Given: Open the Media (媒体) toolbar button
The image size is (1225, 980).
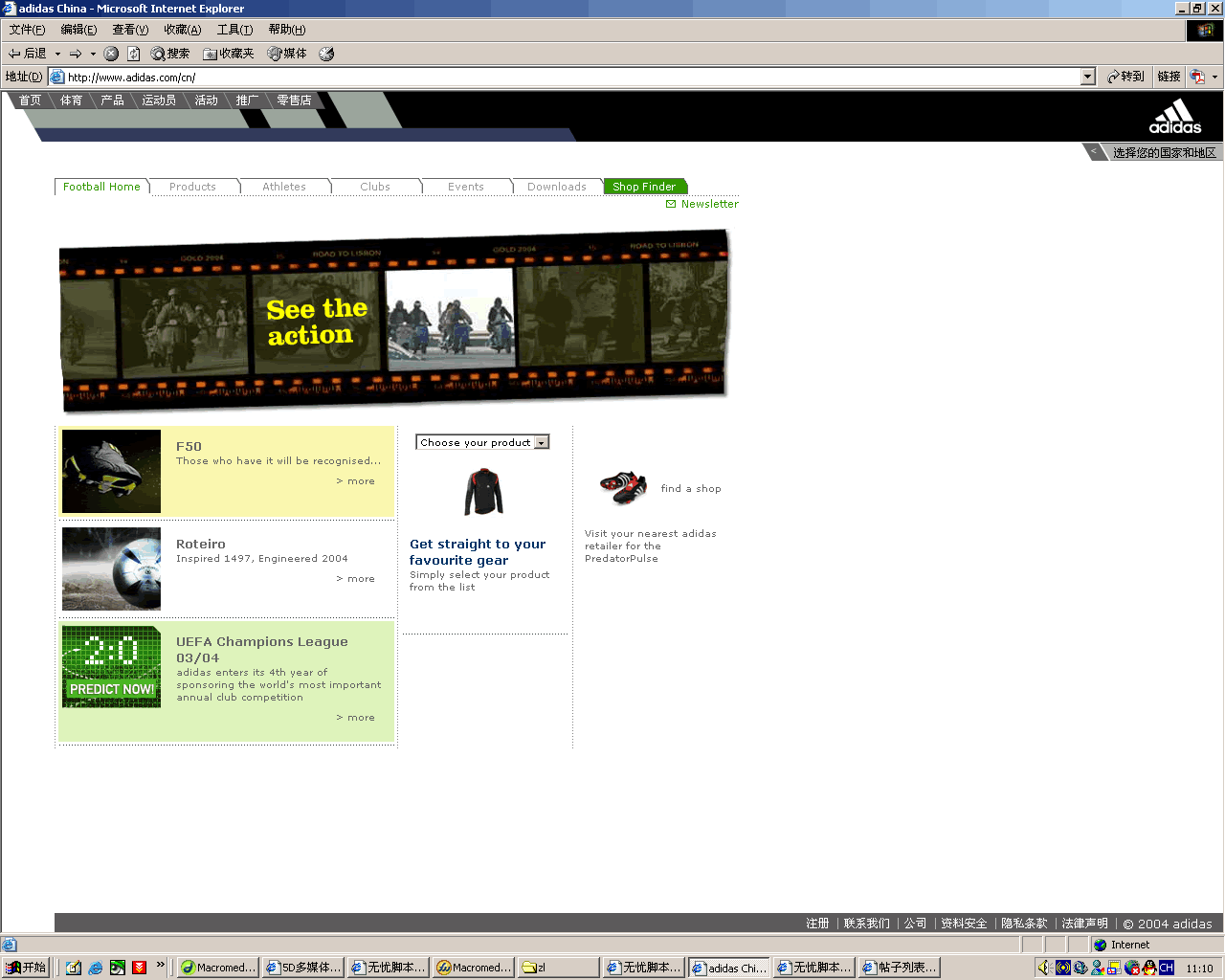Looking at the screenshot, I should [x=287, y=54].
